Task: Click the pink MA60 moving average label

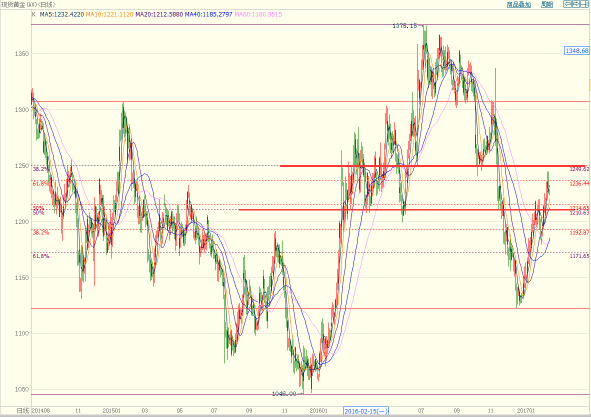Action: (x=258, y=14)
